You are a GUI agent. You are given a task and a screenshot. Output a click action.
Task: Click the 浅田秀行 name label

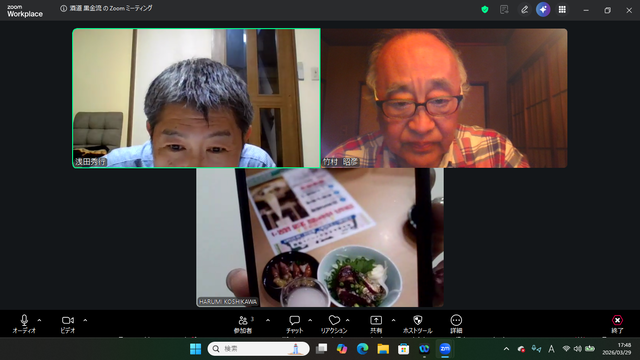click(x=90, y=162)
